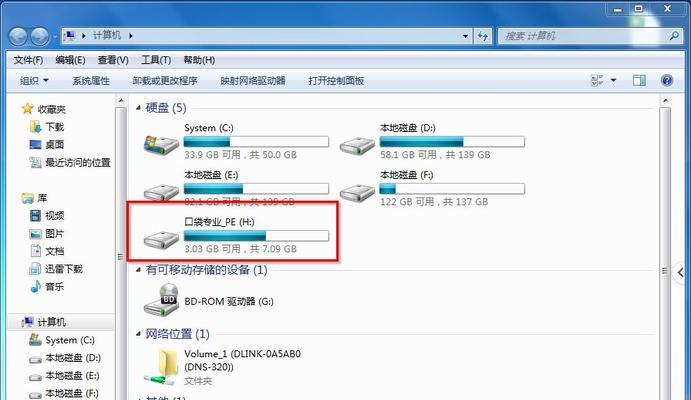Click the BD-ROM 驱动器 (G:) drive icon
The image size is (691, 400).
click(x=162, y=299)
